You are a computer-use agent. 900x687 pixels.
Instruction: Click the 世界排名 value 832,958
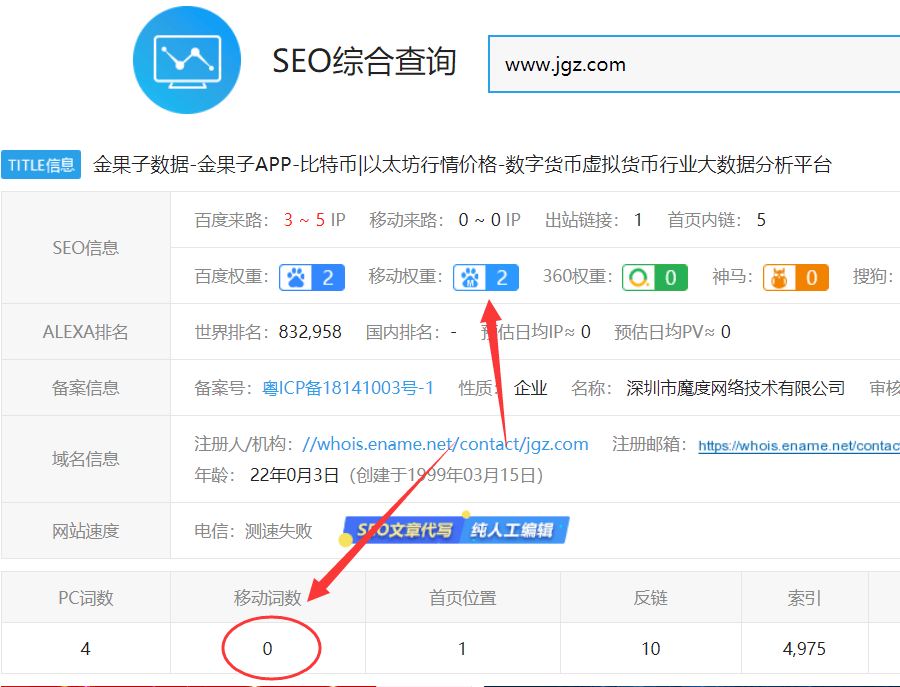(x=310, y=332)
